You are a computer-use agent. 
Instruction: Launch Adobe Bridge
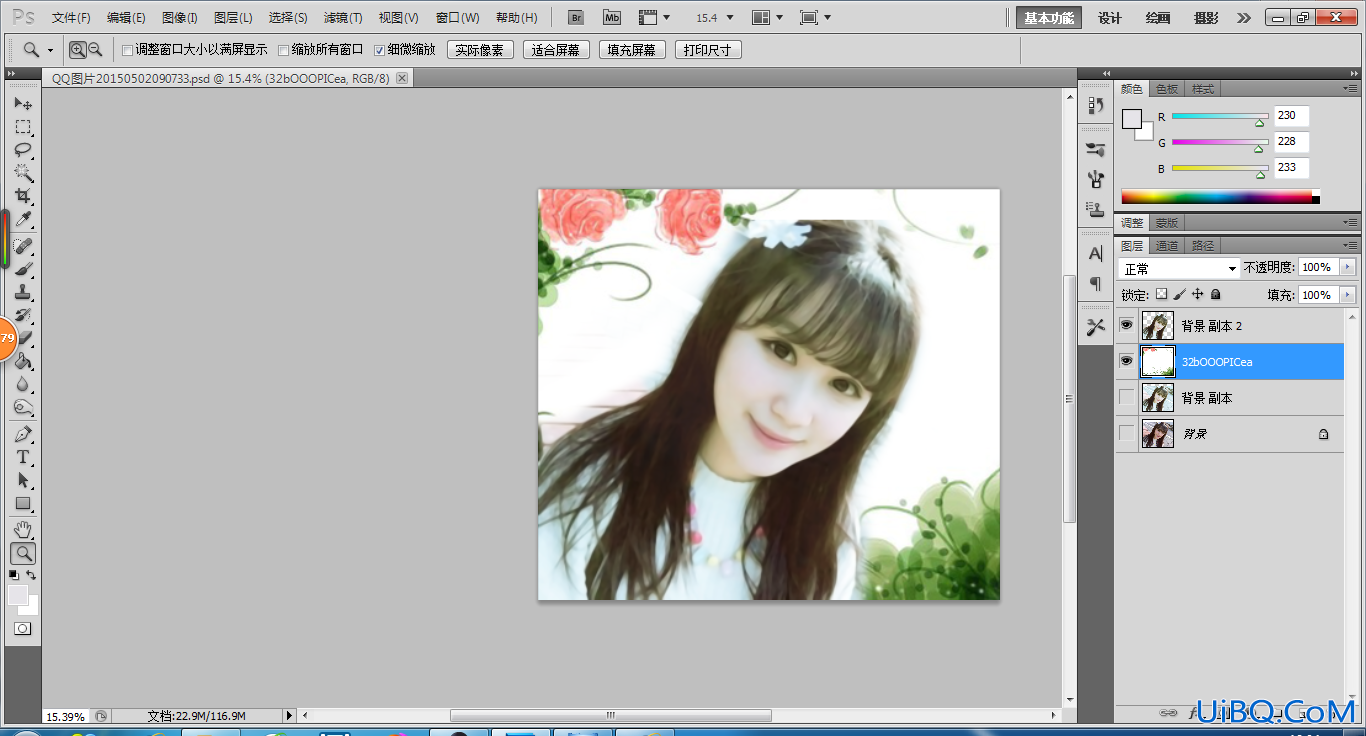coord(576,18)
